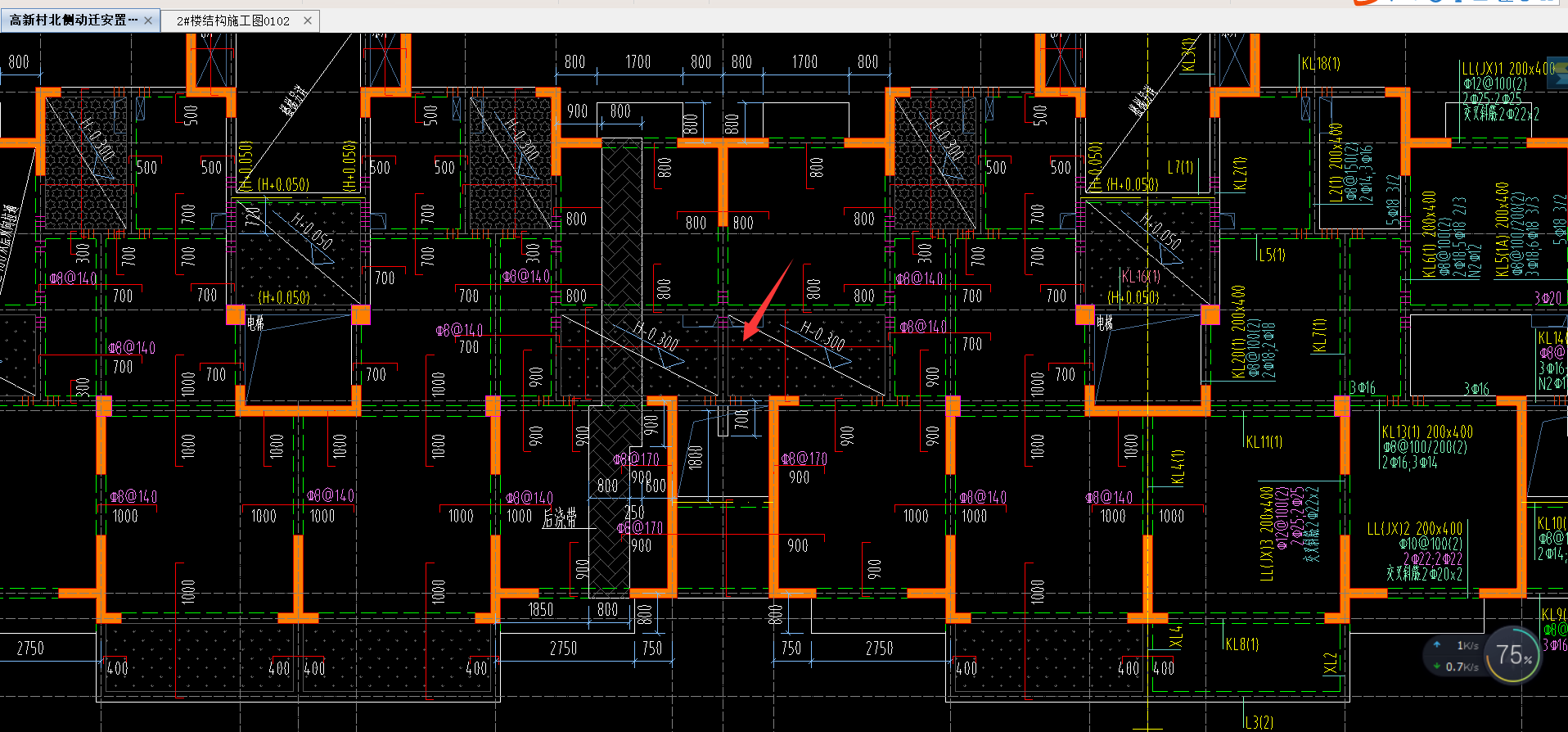Select the rotated XL2 beam label
The width and height of the screenshot is (1568, 732).
[x=1331, y=663]
